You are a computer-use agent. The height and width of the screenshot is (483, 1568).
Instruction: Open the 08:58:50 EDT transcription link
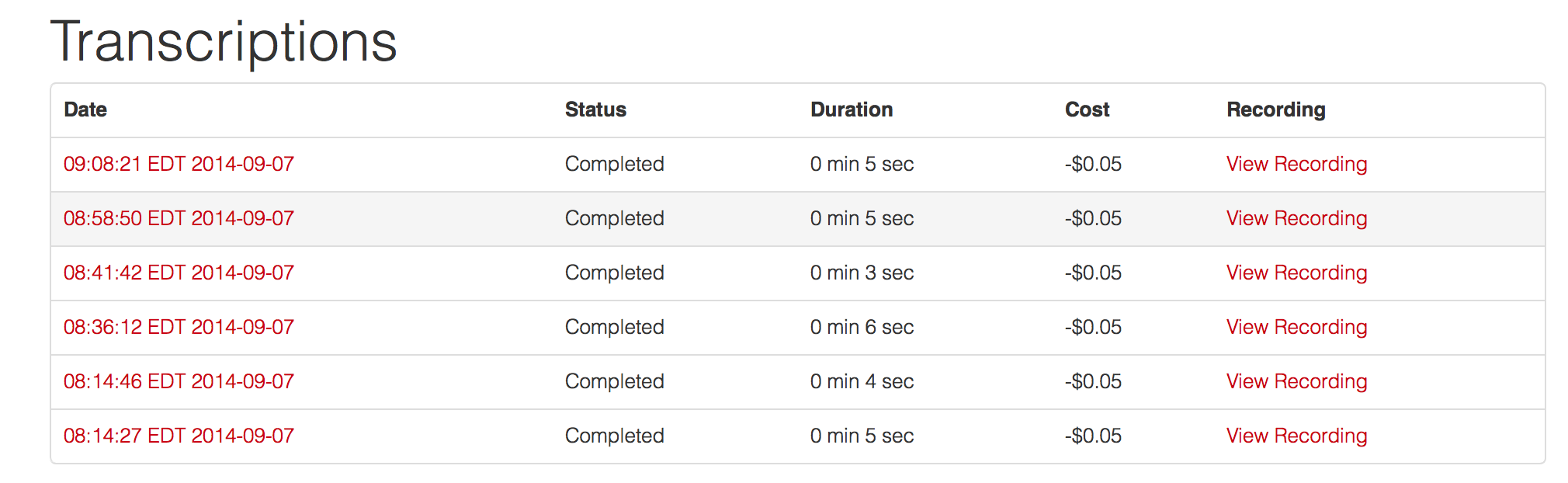(179, 218)
